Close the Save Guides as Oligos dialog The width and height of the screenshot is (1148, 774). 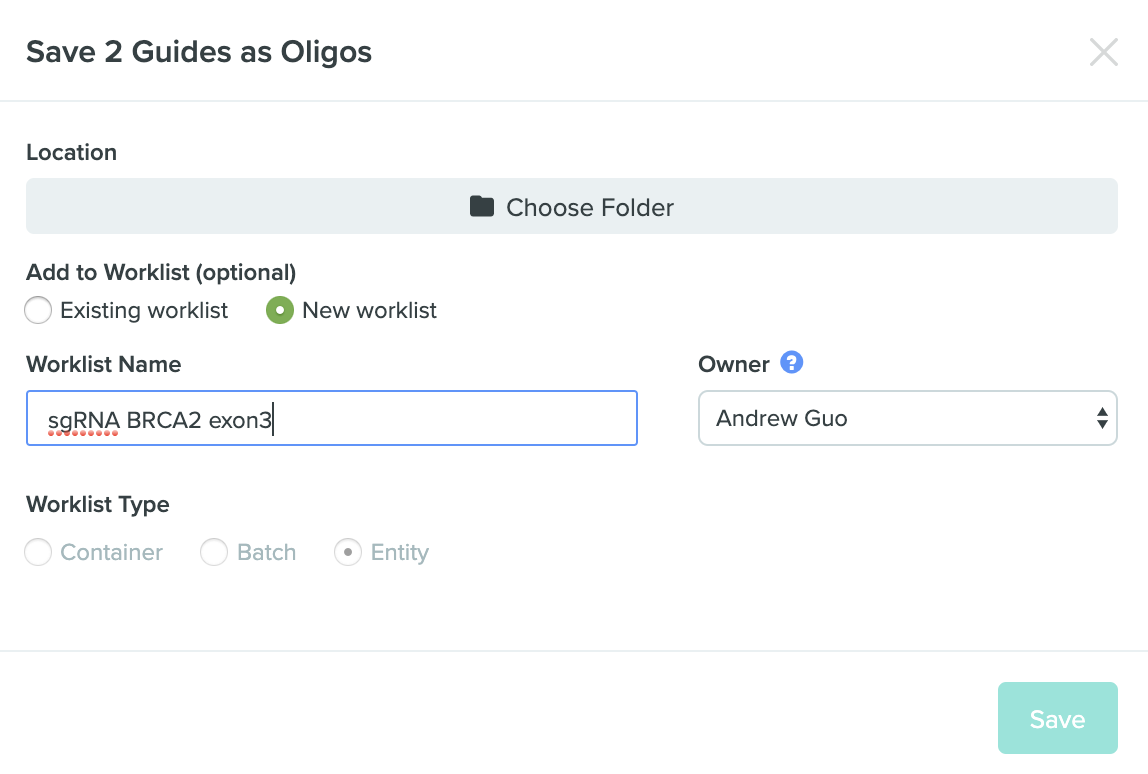coord(1103,52)
